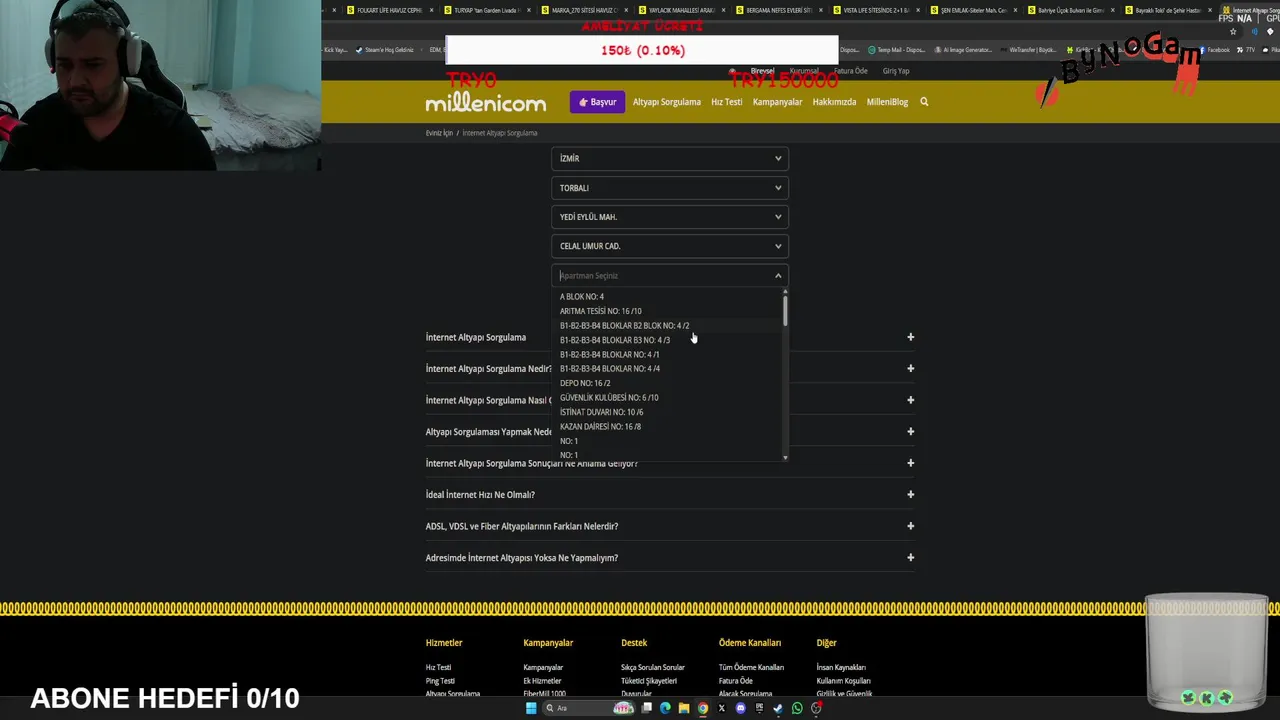Close the FOLKART LIFE HAVUZ CEPHE tab

pyautogui.click(x=431, y=10)
